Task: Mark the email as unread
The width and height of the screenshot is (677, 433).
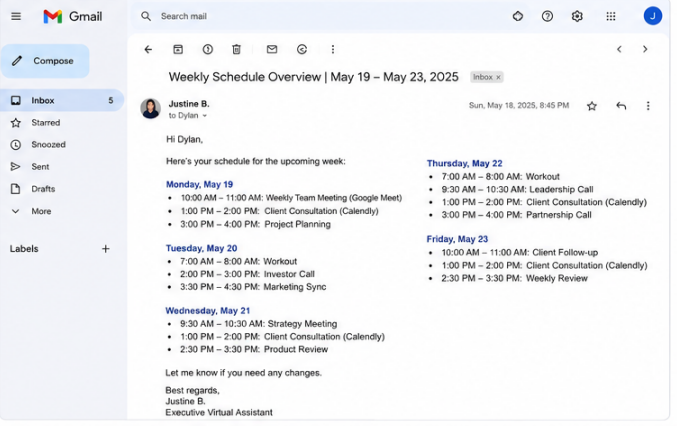Action: coord(272,49)
